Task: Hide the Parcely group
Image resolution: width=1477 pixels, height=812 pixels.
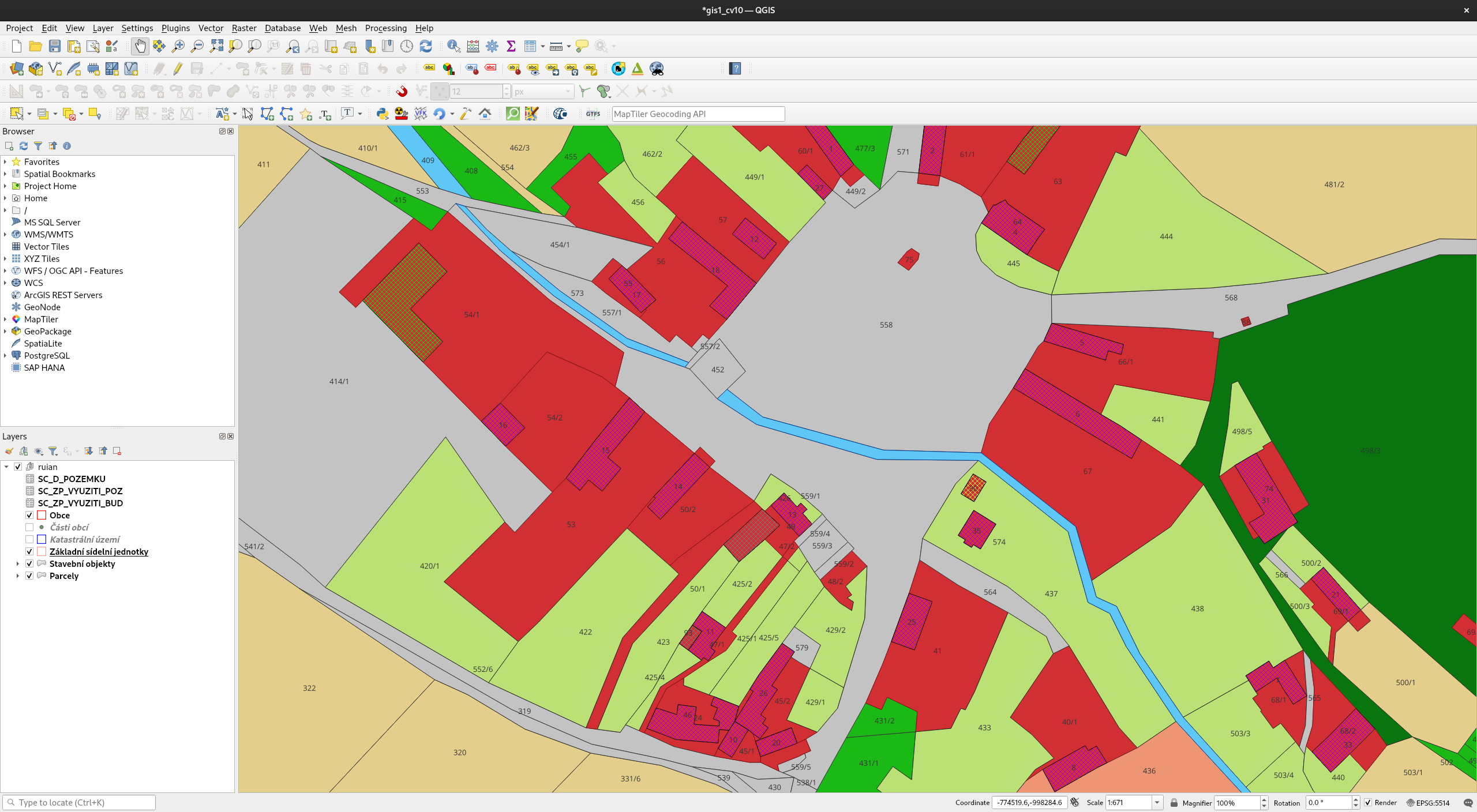Action: (29, 576)
